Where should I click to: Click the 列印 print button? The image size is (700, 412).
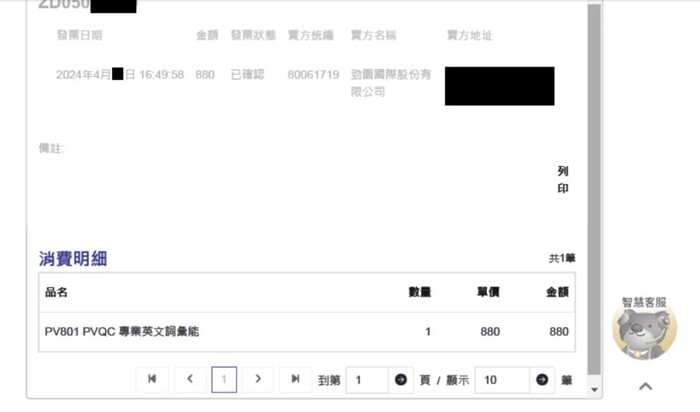pyautogui.click(x=563, y=179)
